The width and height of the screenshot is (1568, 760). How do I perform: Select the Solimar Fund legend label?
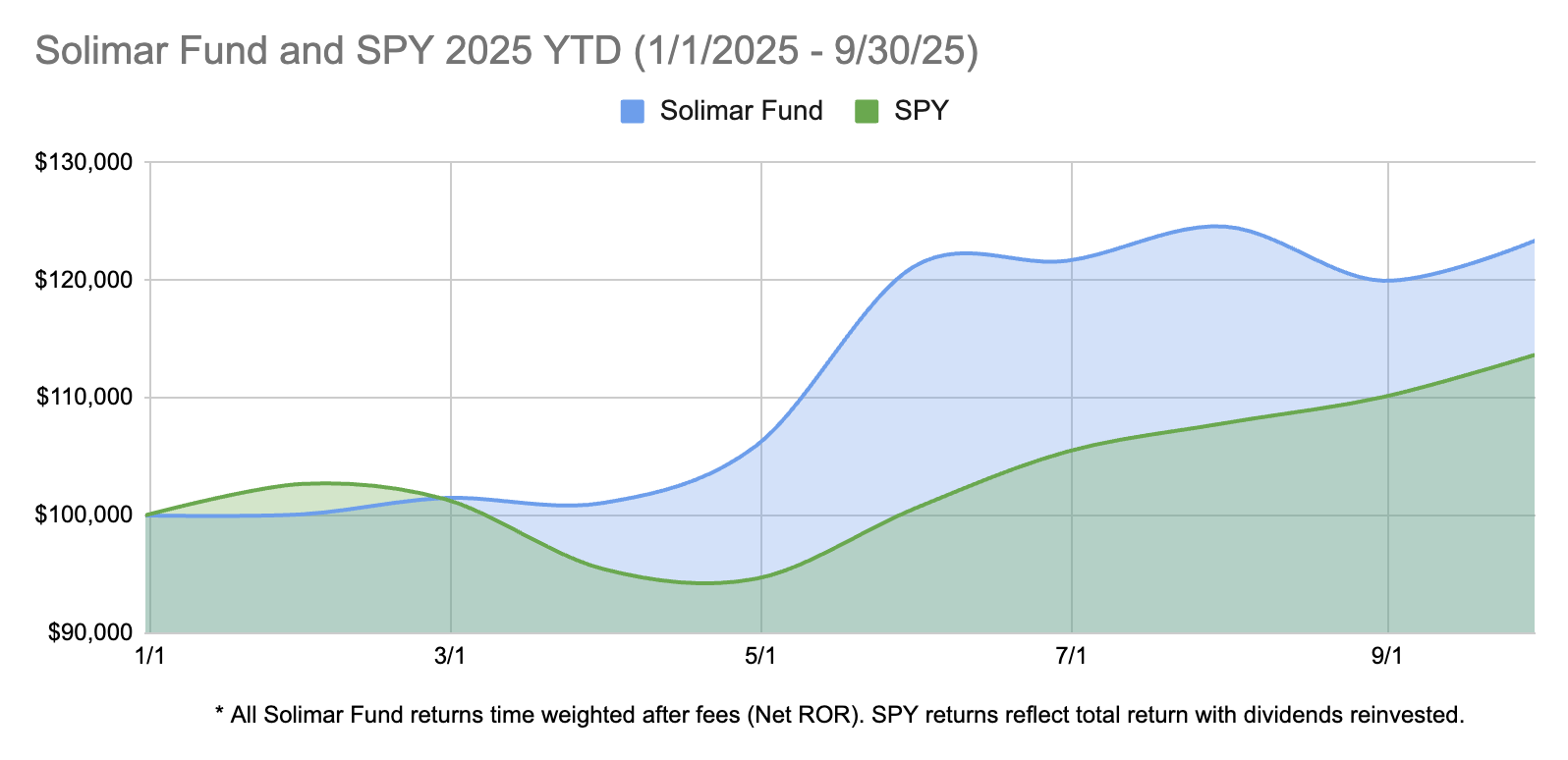741,111
